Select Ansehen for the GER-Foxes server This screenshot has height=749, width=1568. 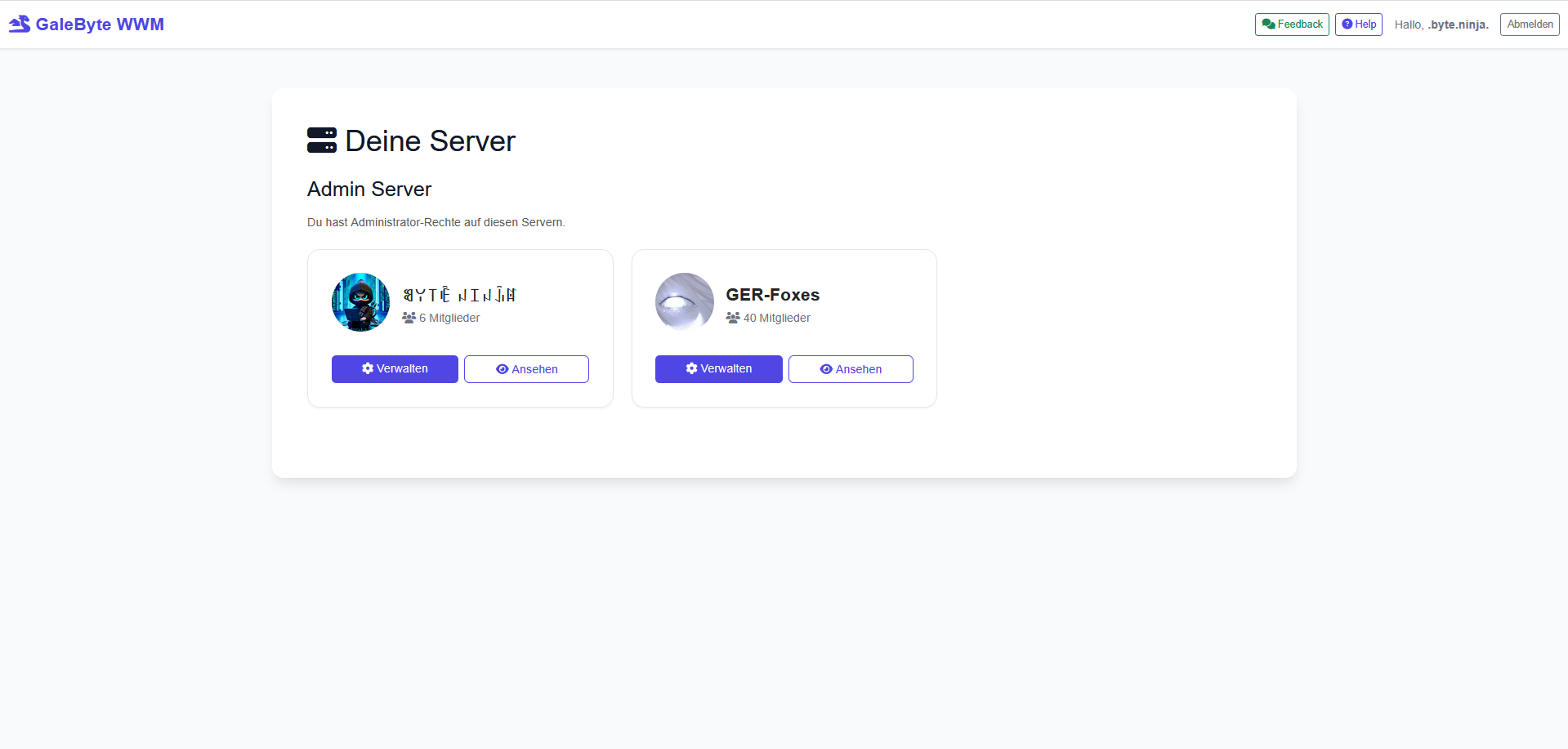(850, 368)
